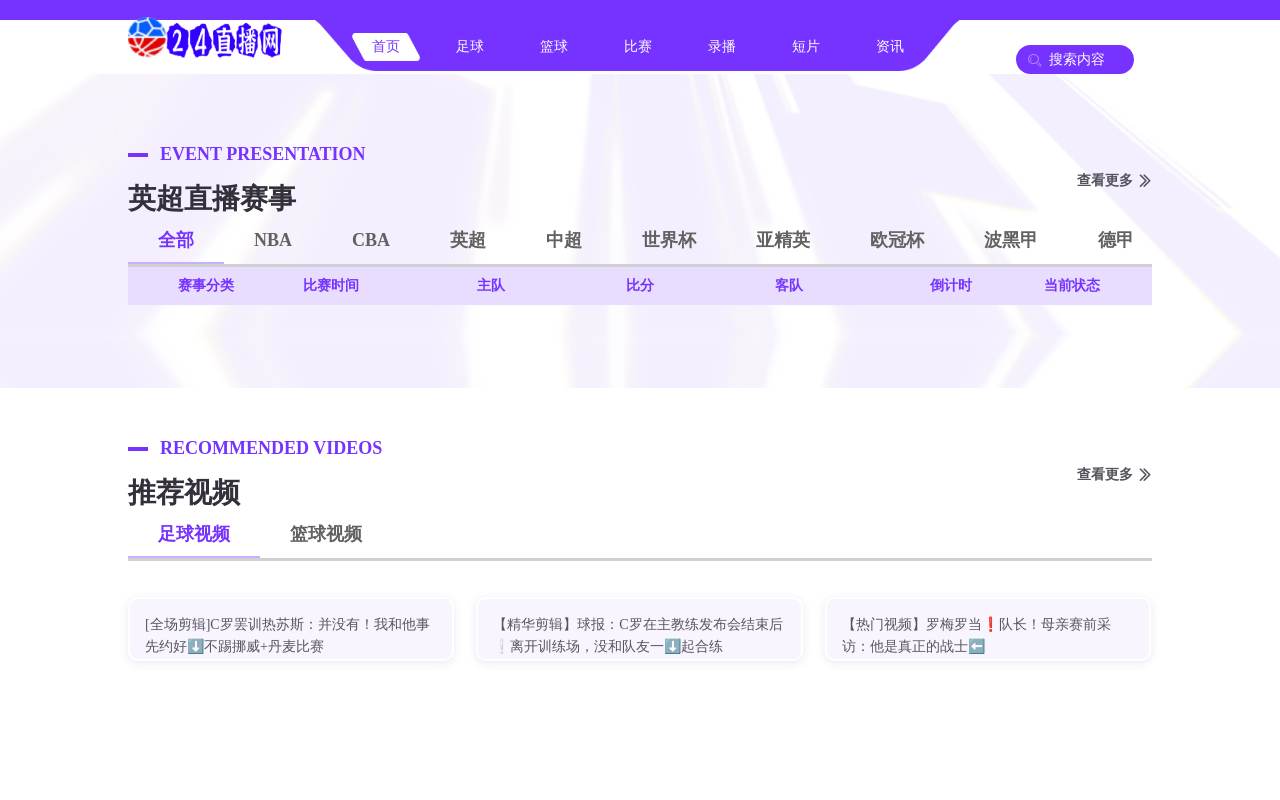1280x800 pixels.
Task: Go to the 比赛 navigation item
Action: click(638, 47)
